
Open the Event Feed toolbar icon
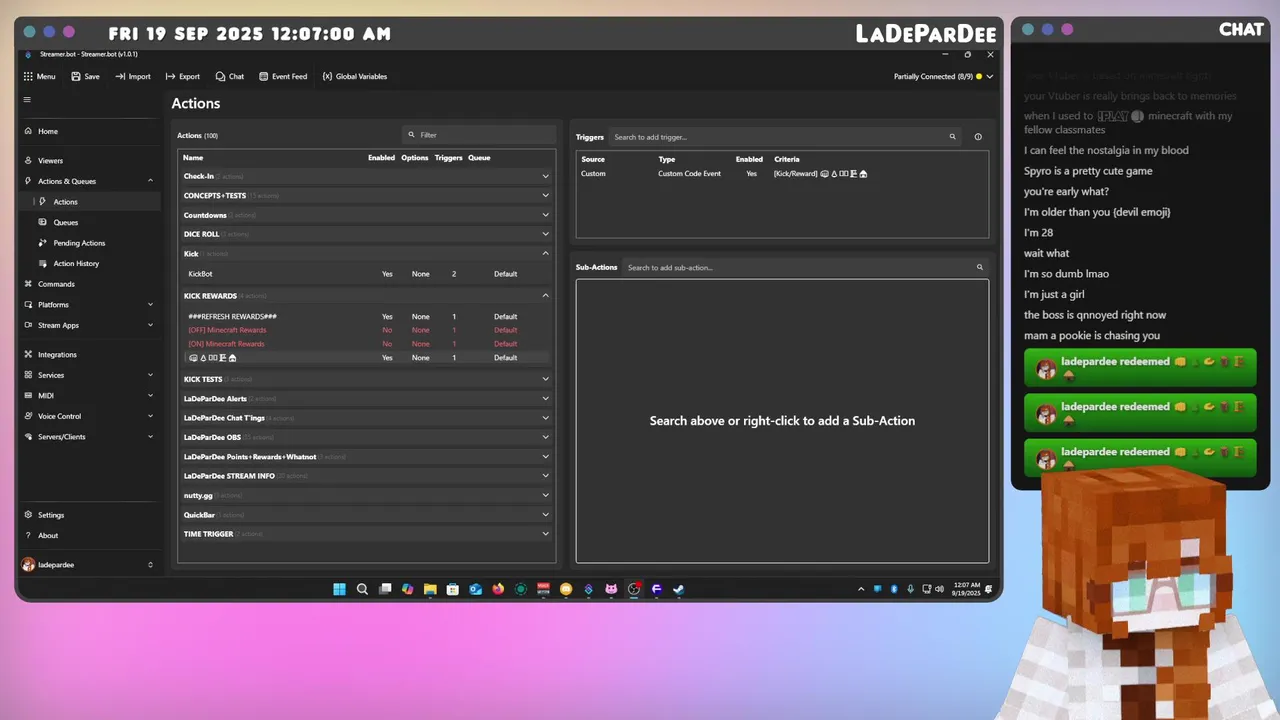264,76
